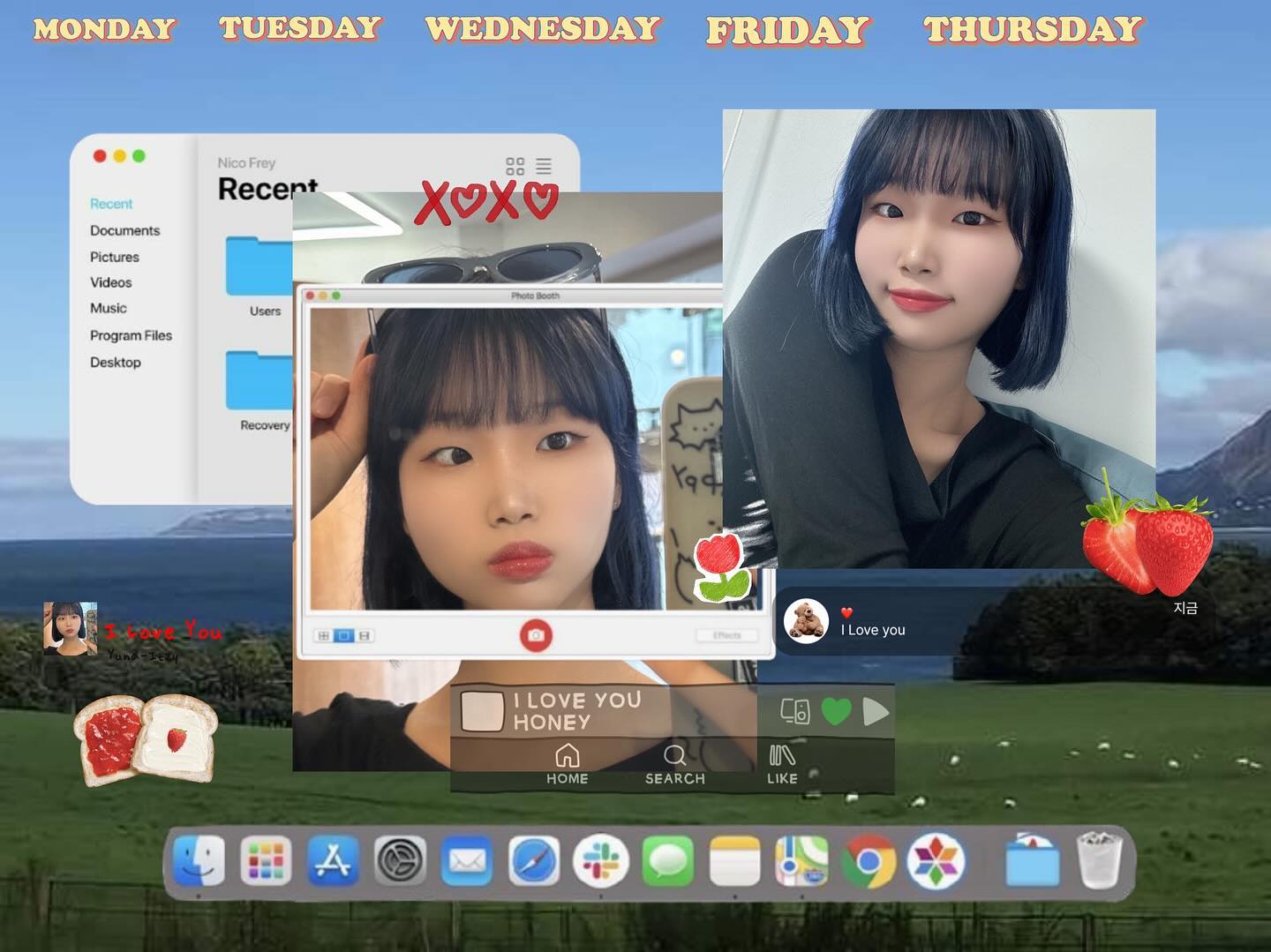Click the 'Nico Frey' name in Finder
This screenshot has height=952, width=1271.
click(x=246, y=163)
